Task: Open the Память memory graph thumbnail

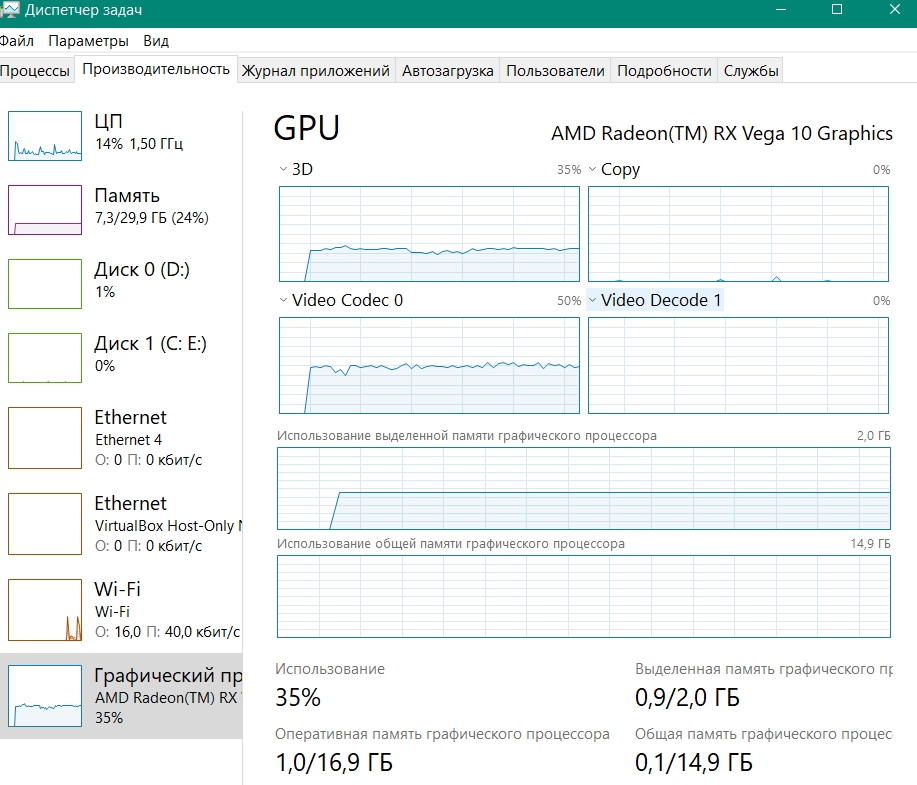Action: (x=45, y=210)
